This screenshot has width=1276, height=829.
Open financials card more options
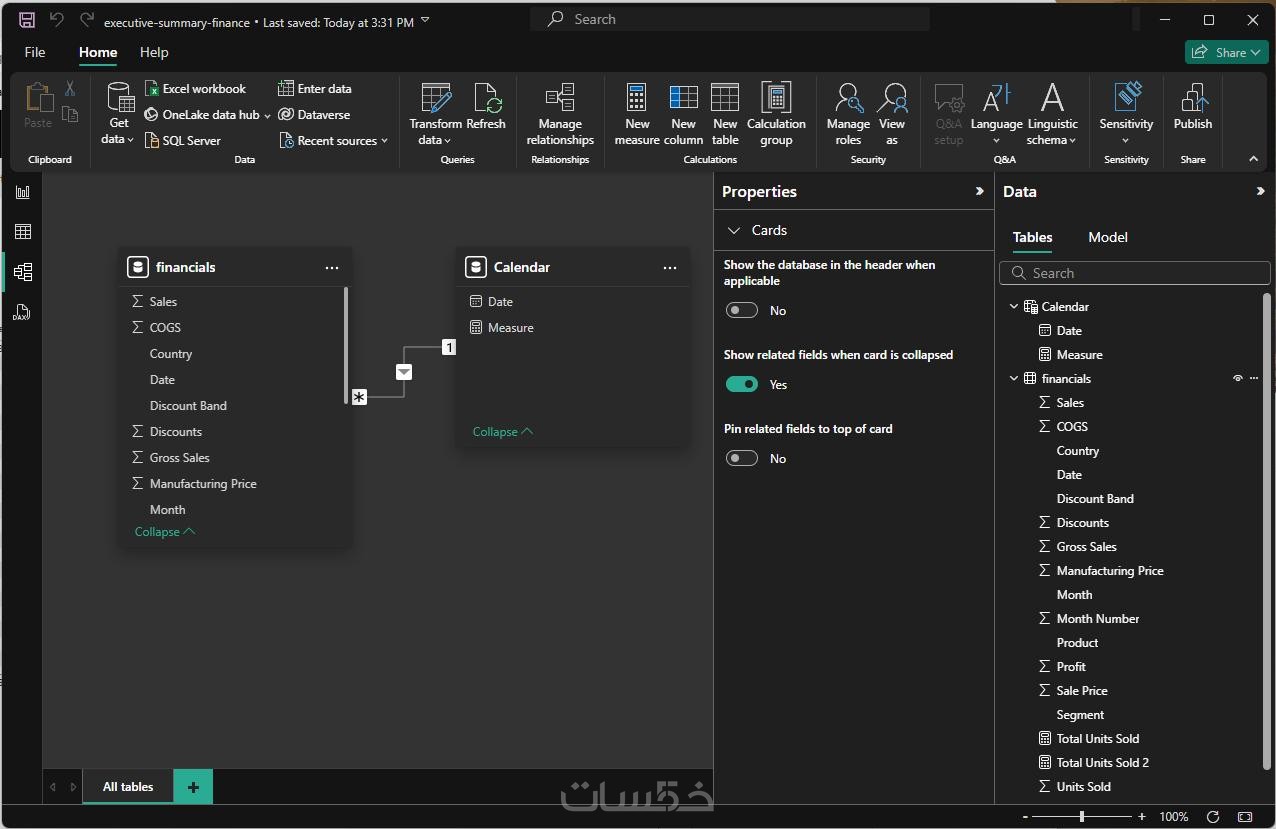(x=332, y=268)
